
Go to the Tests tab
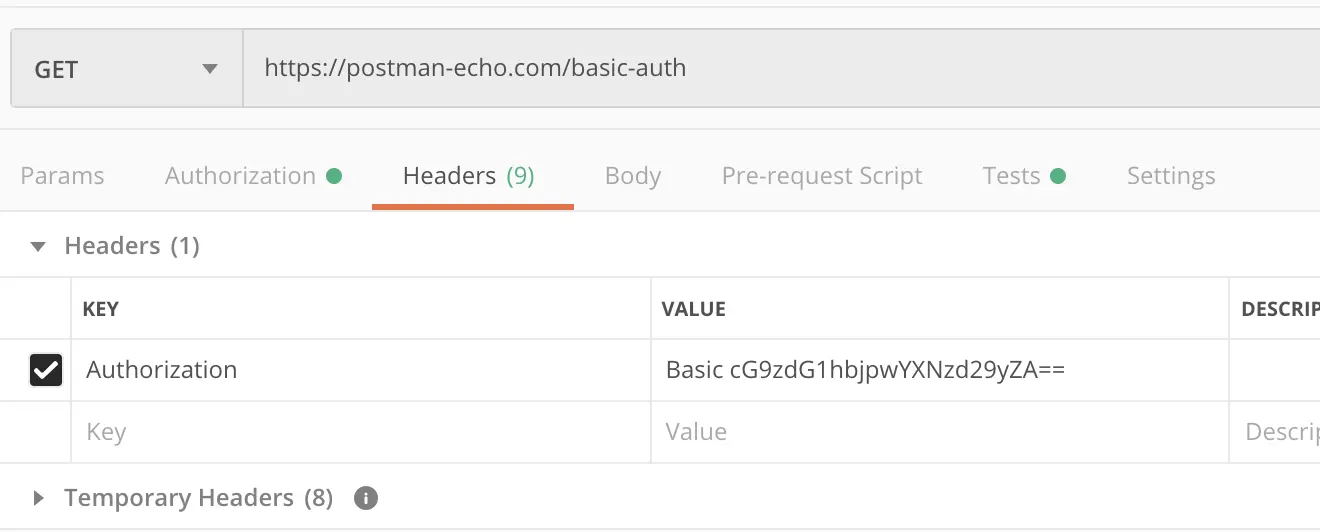pyautogui.click(x=1011, y=176)
